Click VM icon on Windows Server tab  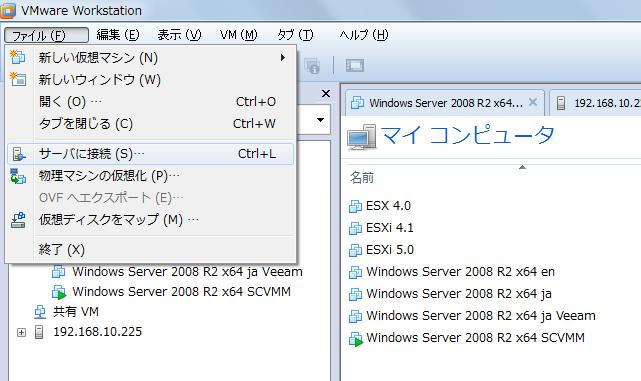(357, 103)
